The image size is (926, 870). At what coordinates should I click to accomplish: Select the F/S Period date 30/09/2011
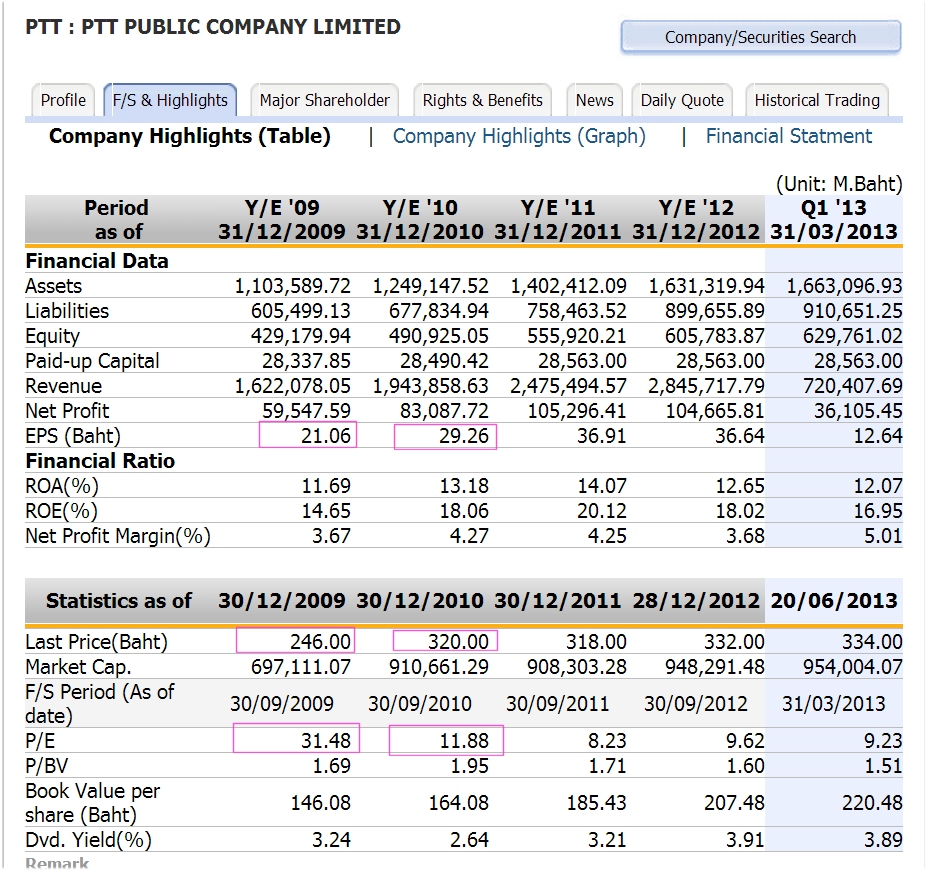(557, 703)
